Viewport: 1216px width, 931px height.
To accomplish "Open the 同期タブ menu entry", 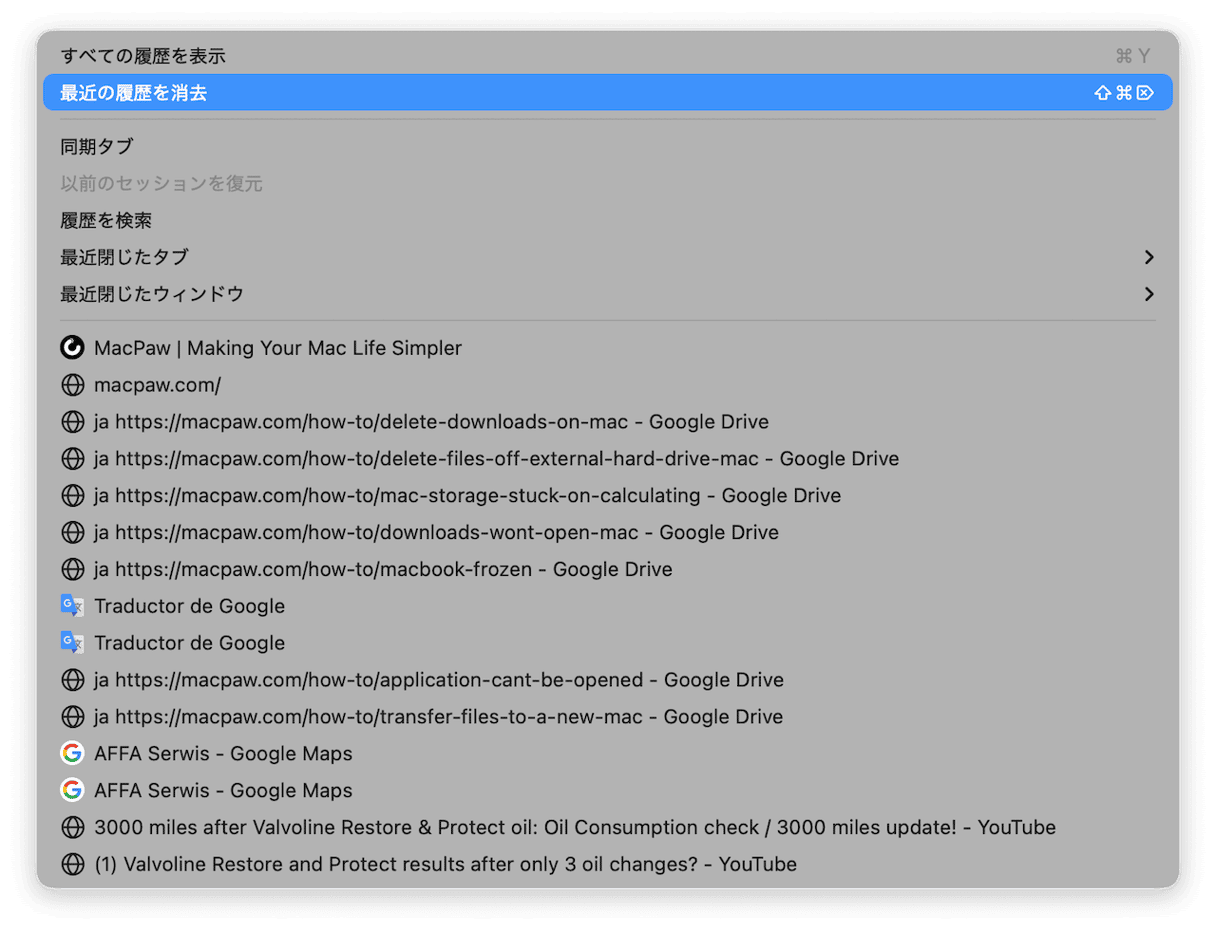I will 608,147.
